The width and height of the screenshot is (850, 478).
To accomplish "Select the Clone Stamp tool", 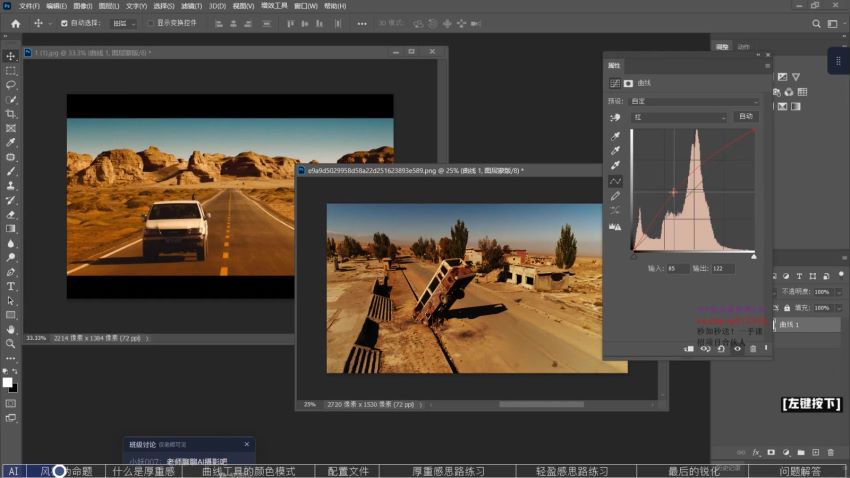I will 10,185.
